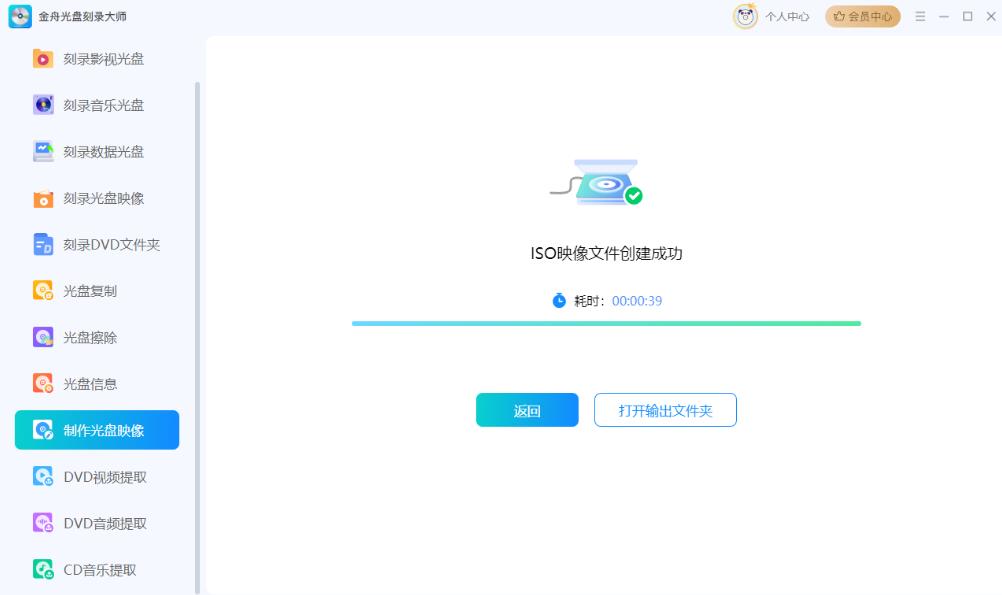The width and height of the screenshot is (1002, 595).
Task: Open 个人中心 link
Action: click(x=787, y=17)
